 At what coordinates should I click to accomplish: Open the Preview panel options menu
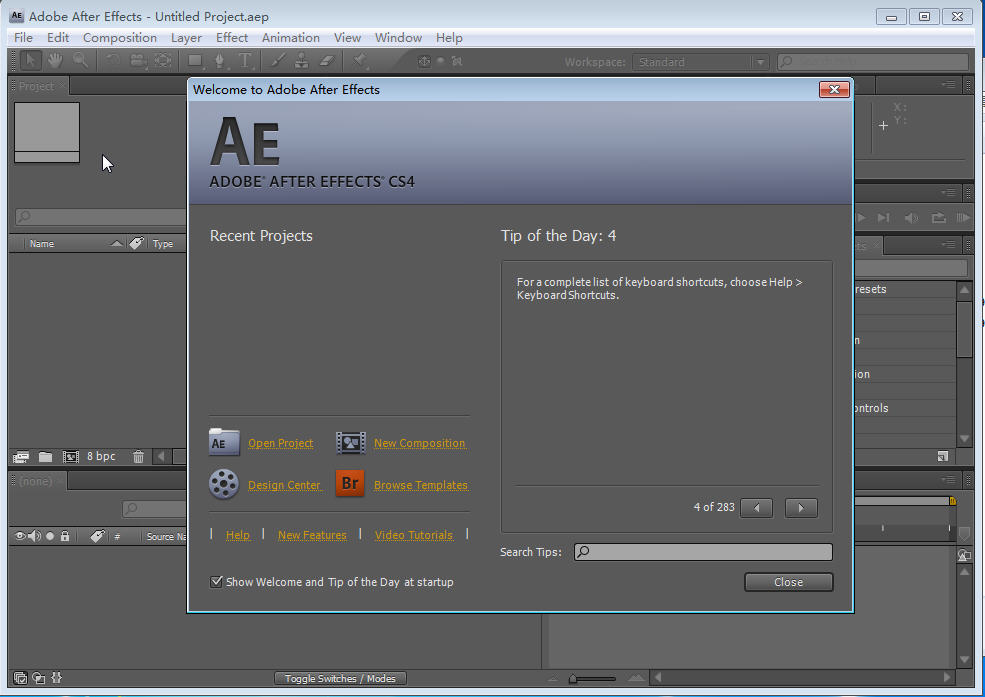tap(948, 192)
